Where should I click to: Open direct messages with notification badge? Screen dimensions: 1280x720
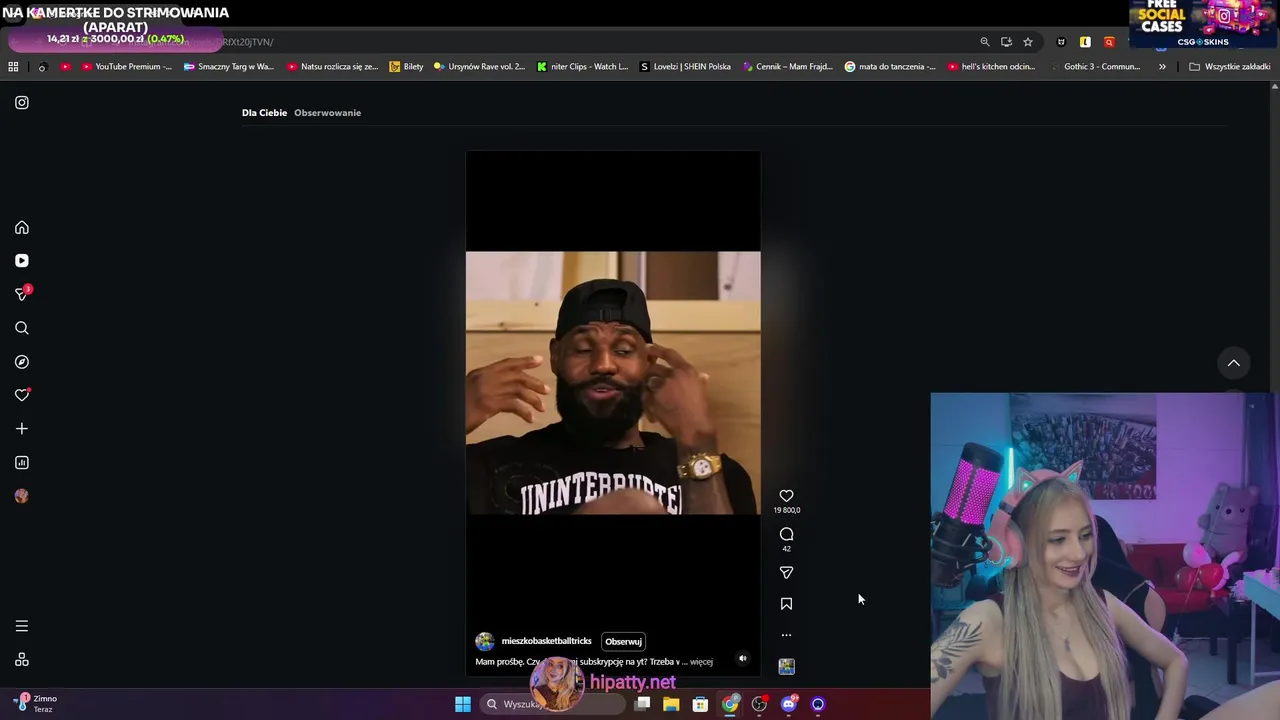[22, 294]
